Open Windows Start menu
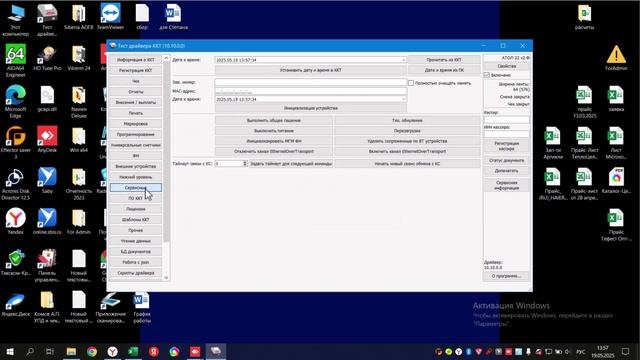The height and width of the screenshot is (360, 640). (x=9, y=351)
